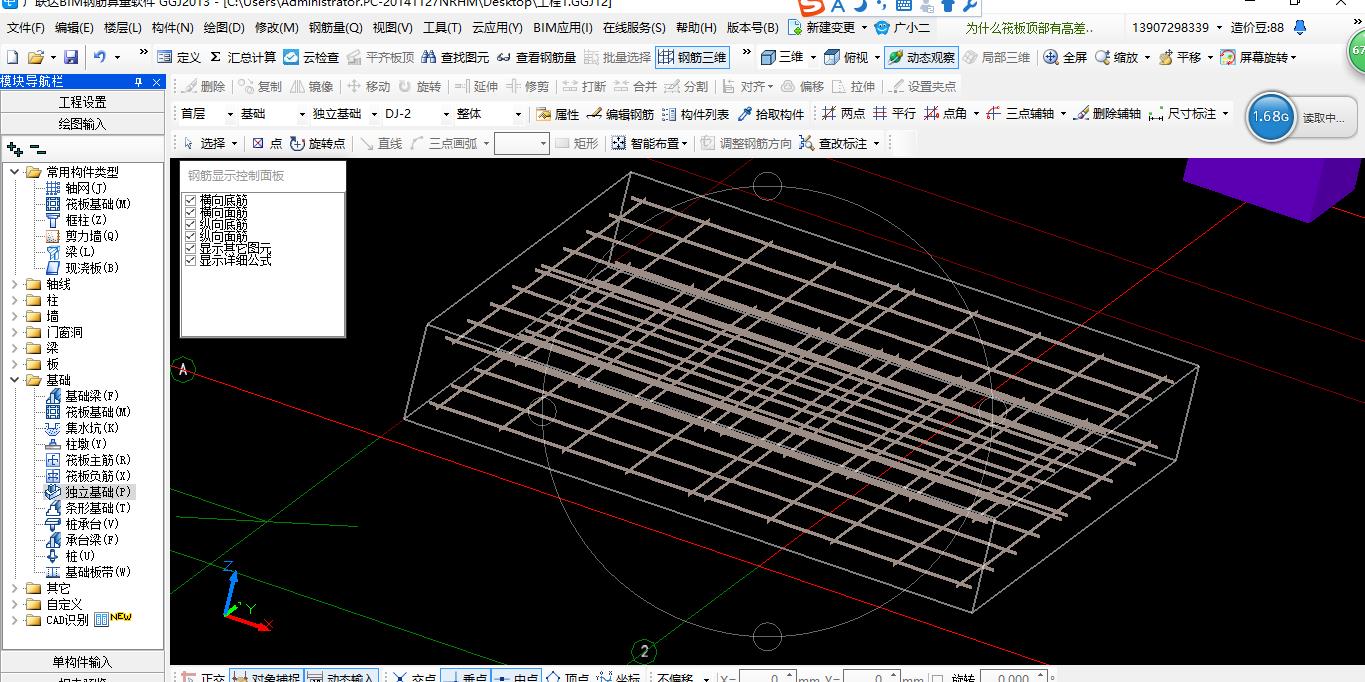Open the 定义 definition view
Viewport: 1365px width, 682px height.
pos(180,57)
